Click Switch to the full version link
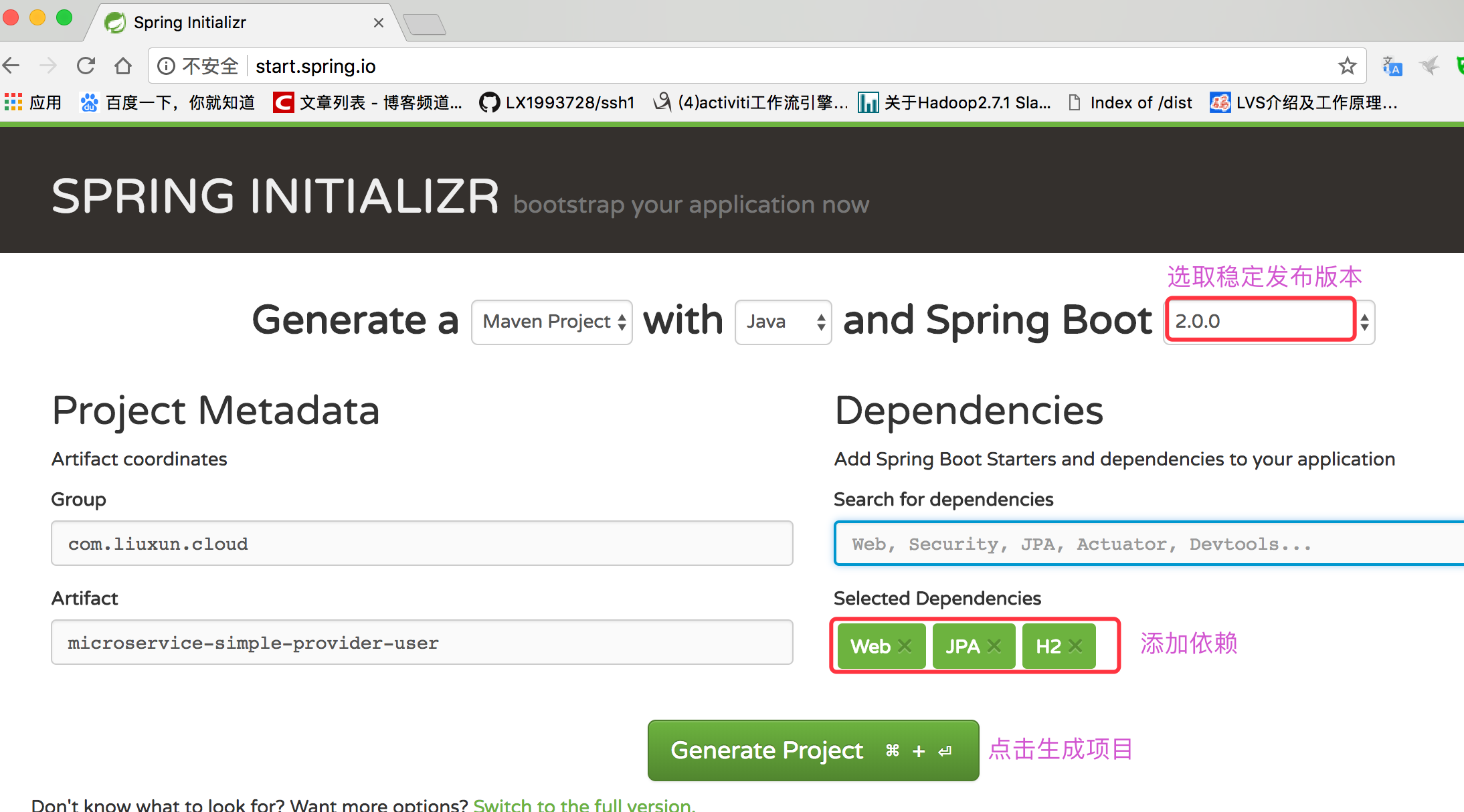The width and height of the screenshot is (1464, 812). click(x=584, y=805)
